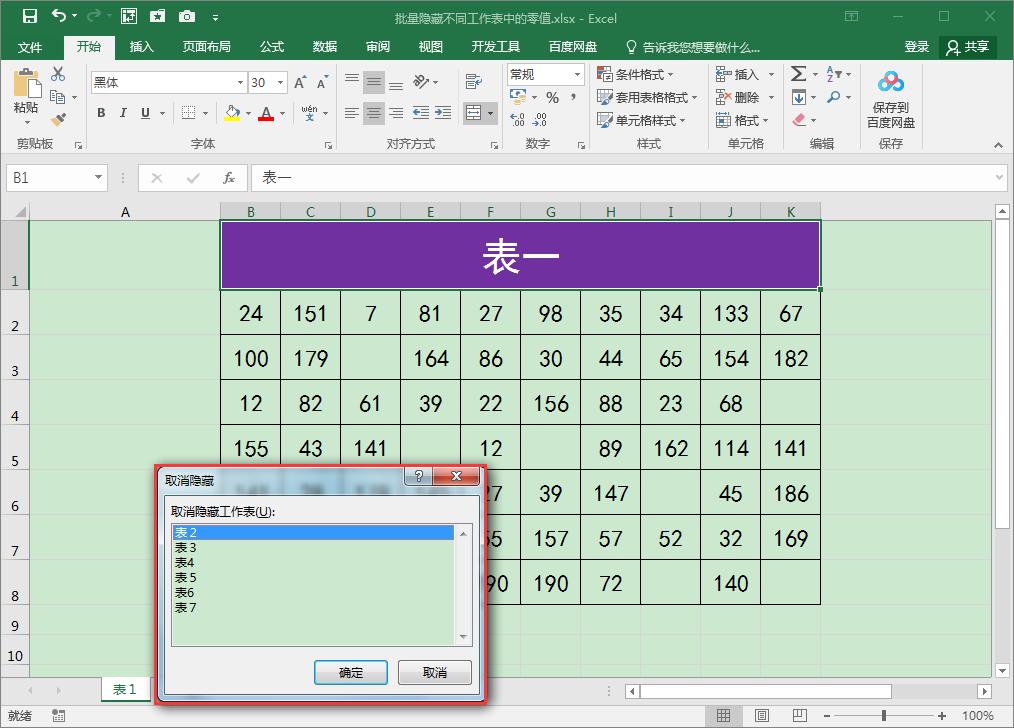Open the font name dropdown
Screen dimensions: 1014x728
tap(238, 82)
